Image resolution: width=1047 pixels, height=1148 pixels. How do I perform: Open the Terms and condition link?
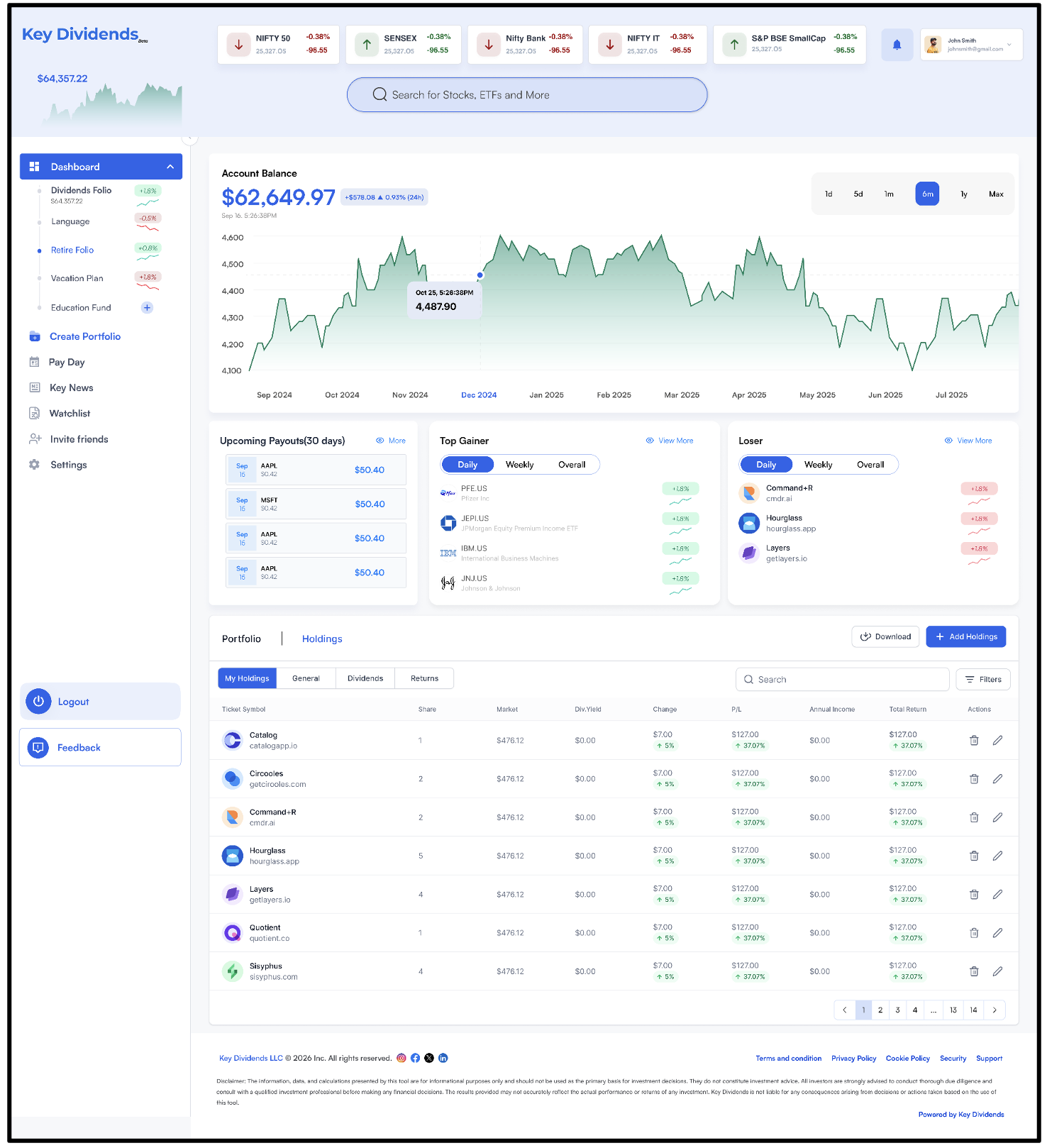[788, 1058]
